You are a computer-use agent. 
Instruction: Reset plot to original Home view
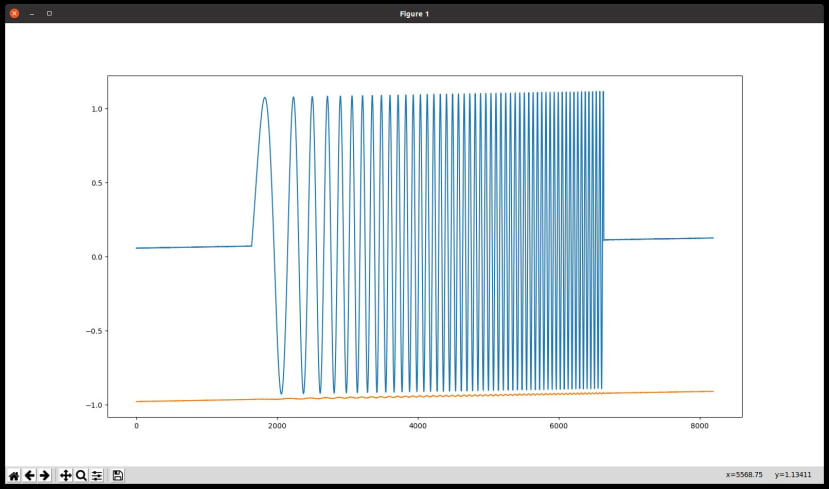click(14, 475)
